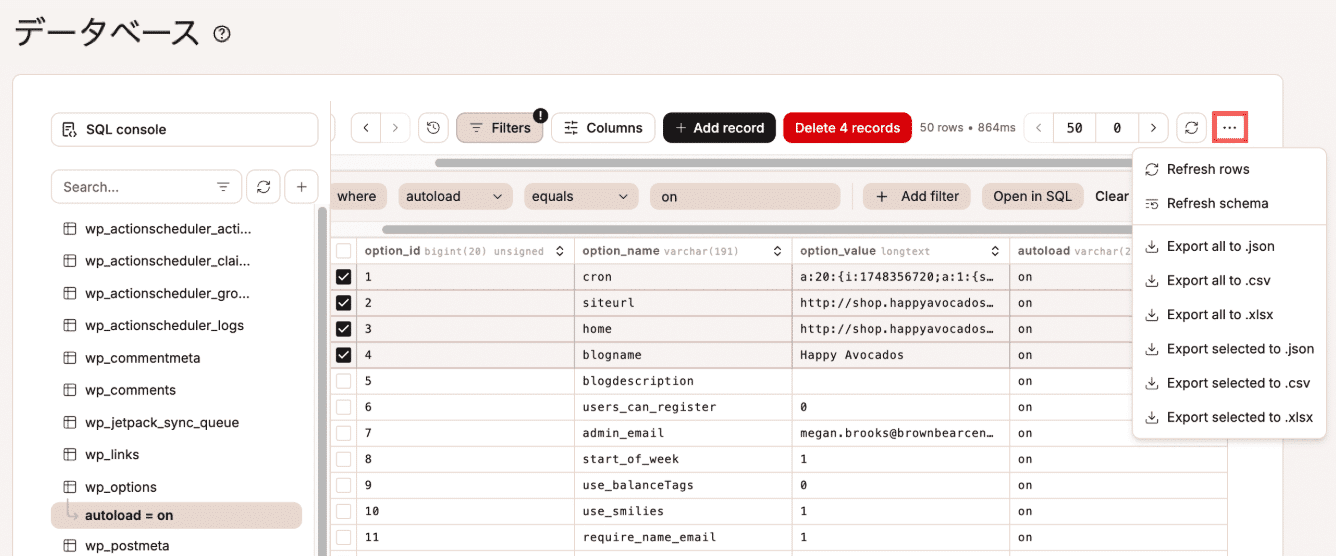Uncheck the row with option_id 1

pyautogui.click(x=344, y=277)
